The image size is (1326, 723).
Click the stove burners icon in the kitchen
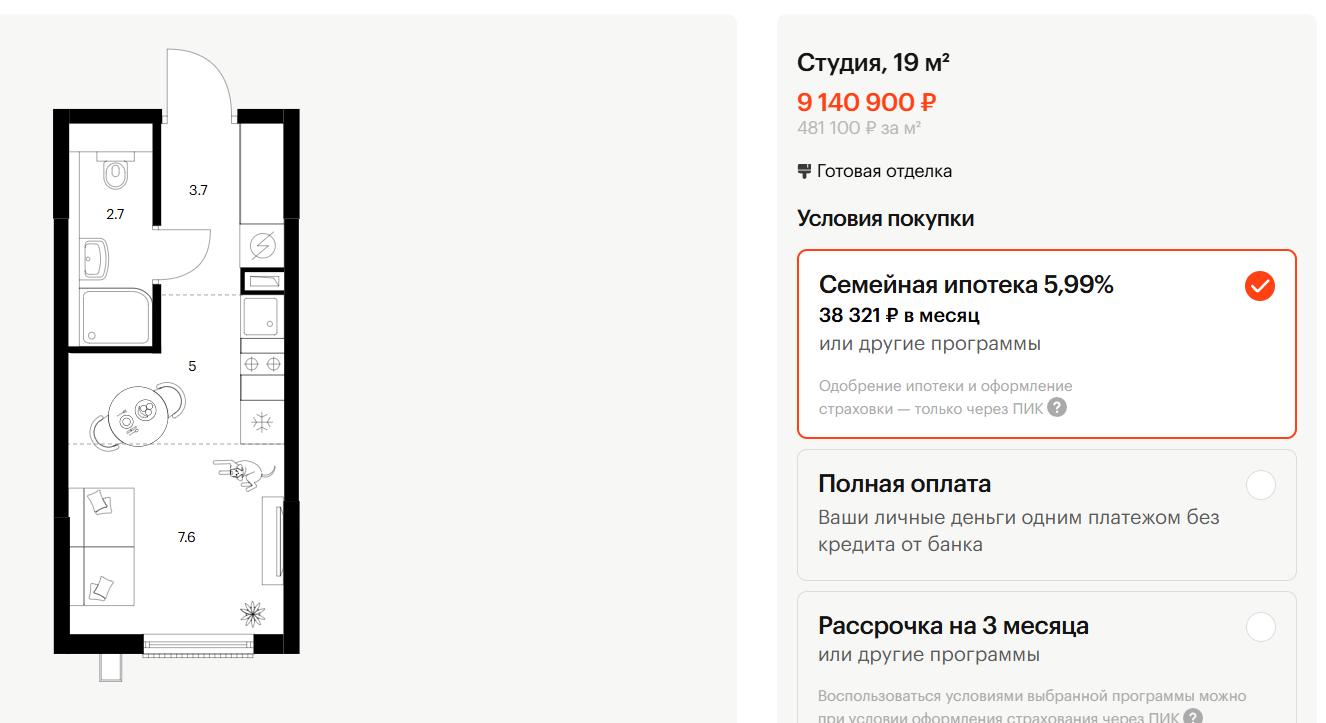[x=262, y=364]
